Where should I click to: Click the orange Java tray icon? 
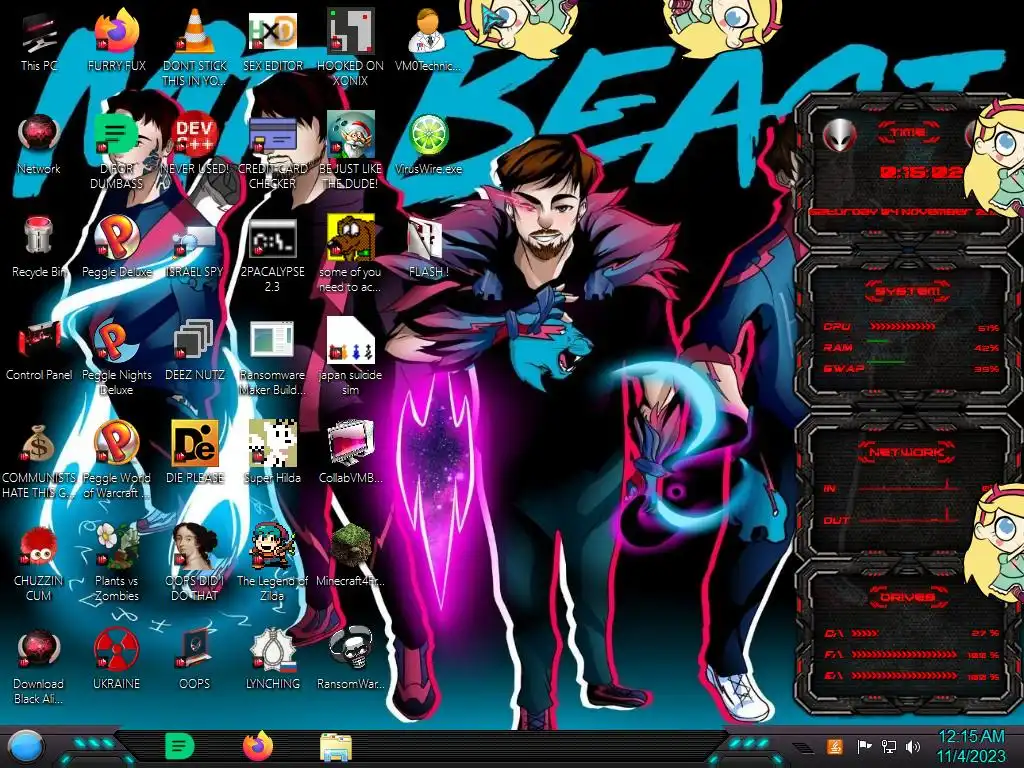coord(835,746)
